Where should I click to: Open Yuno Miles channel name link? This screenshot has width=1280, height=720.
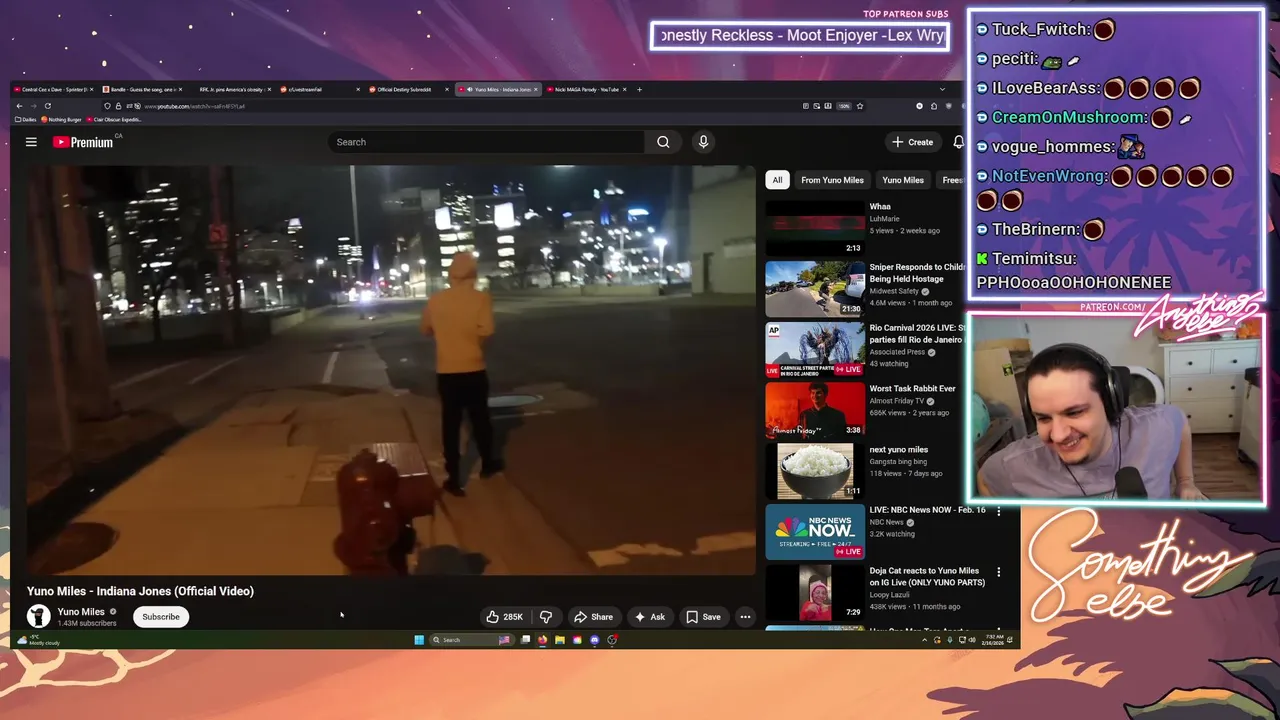tap(81, 612)
